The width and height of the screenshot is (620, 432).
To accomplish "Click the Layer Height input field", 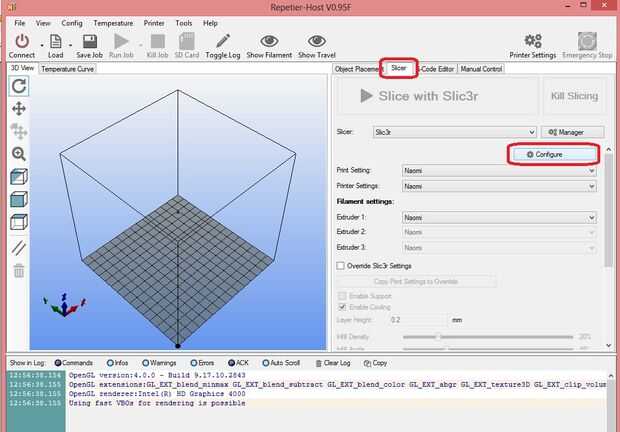I will coord(418,320).
